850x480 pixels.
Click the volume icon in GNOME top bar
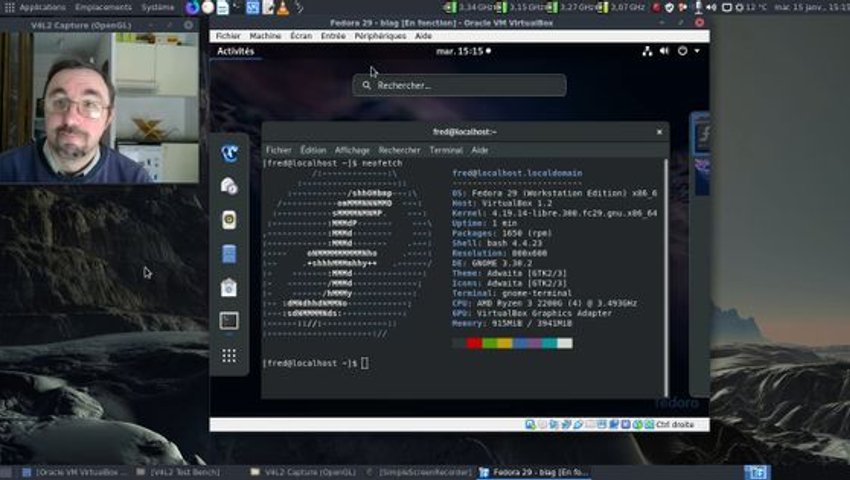click(664, 51)
